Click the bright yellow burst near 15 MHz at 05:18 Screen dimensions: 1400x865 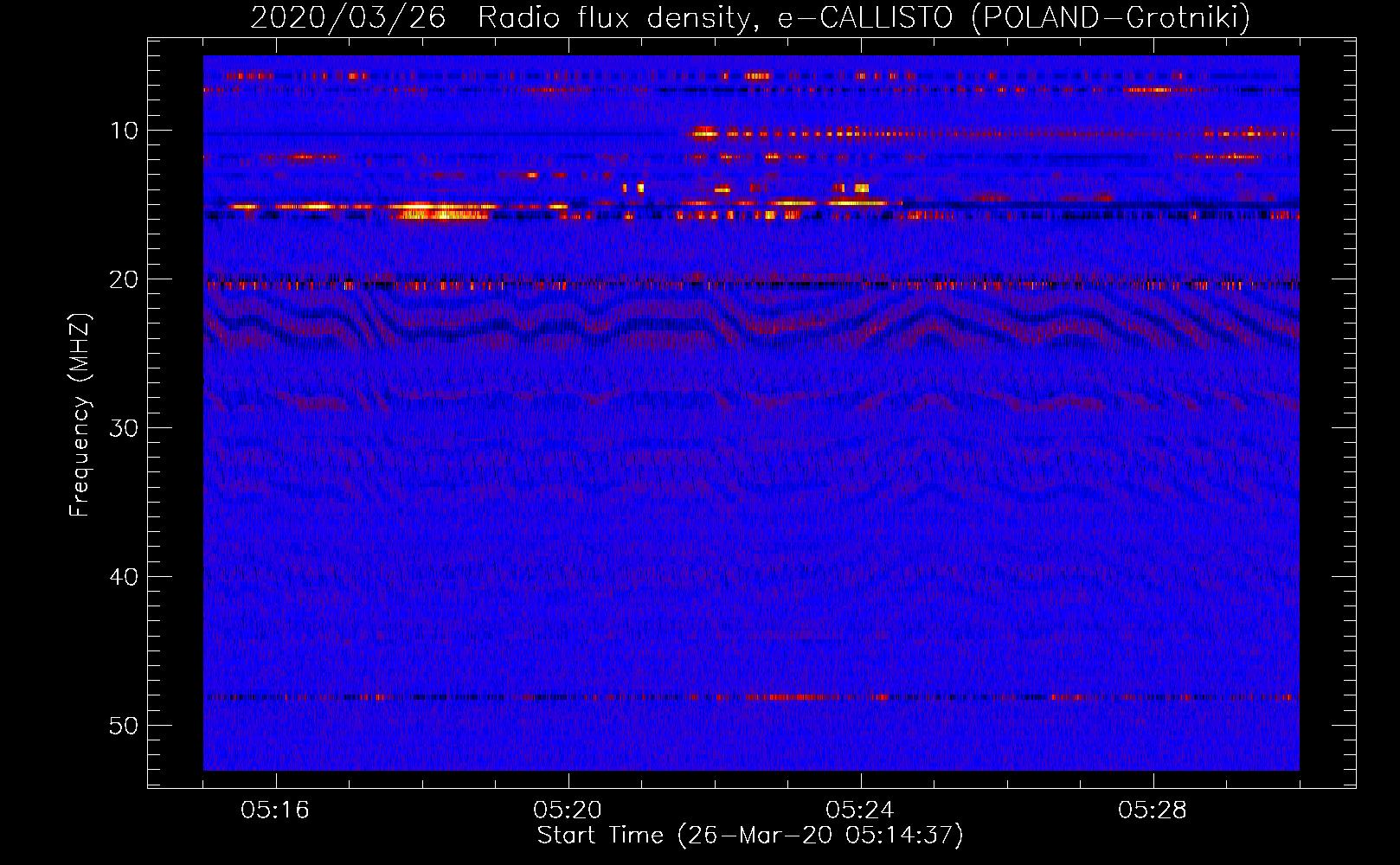click(441, 211)
